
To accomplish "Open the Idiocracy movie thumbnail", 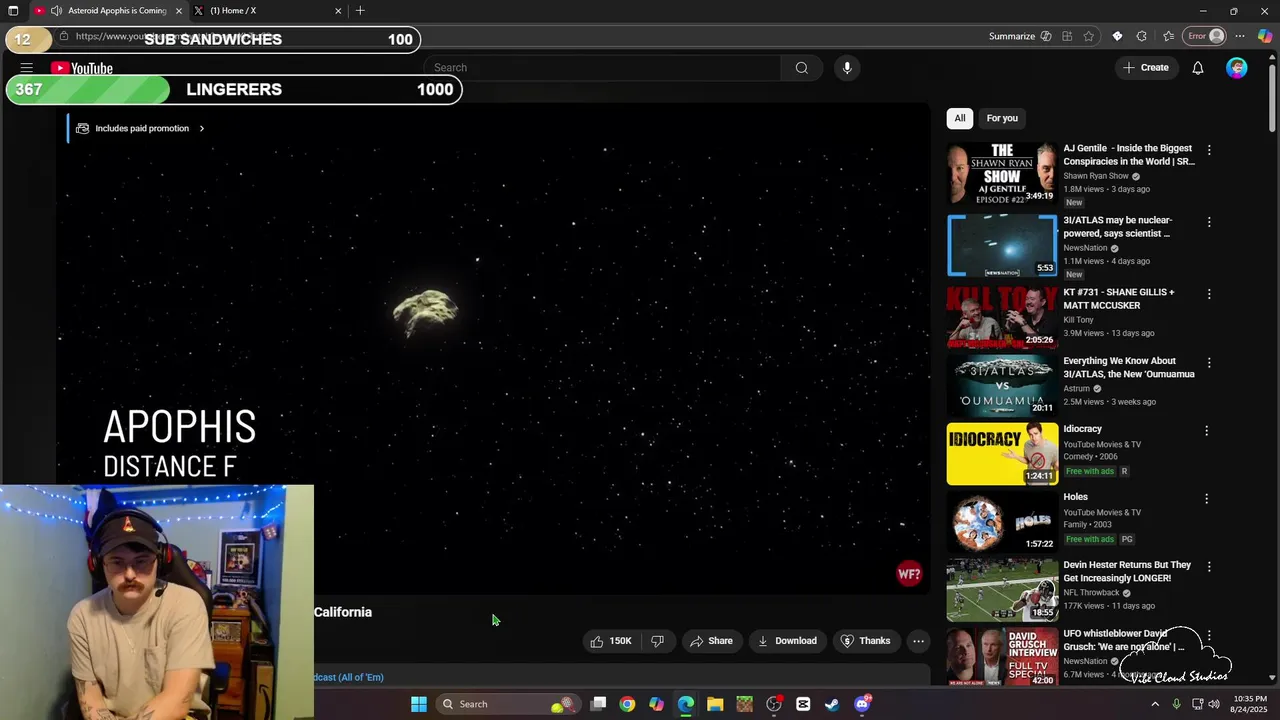I will pos(1002,453).
